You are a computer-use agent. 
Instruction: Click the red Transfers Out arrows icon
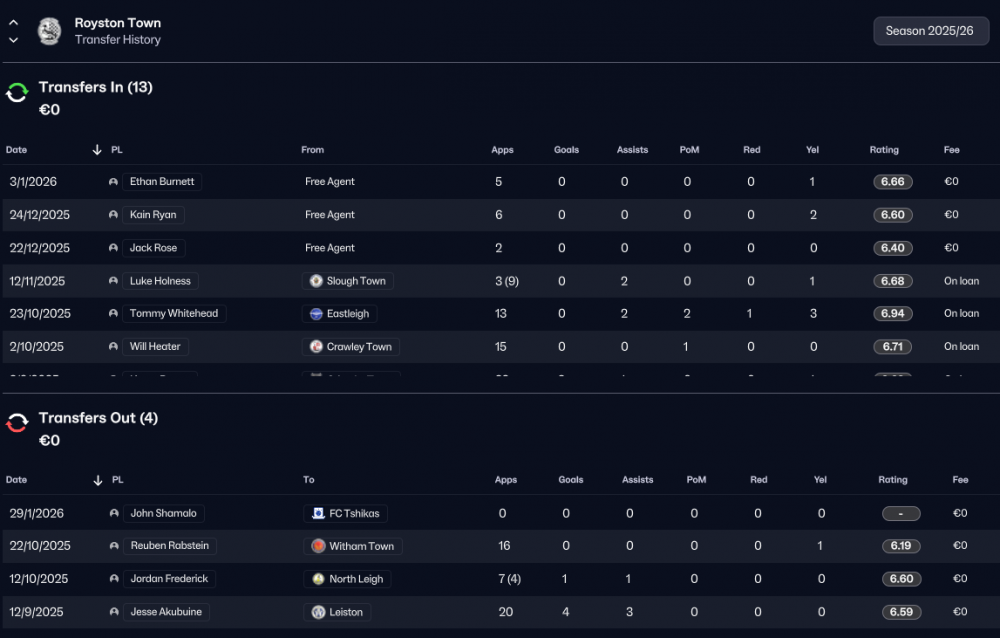point(17,423)
